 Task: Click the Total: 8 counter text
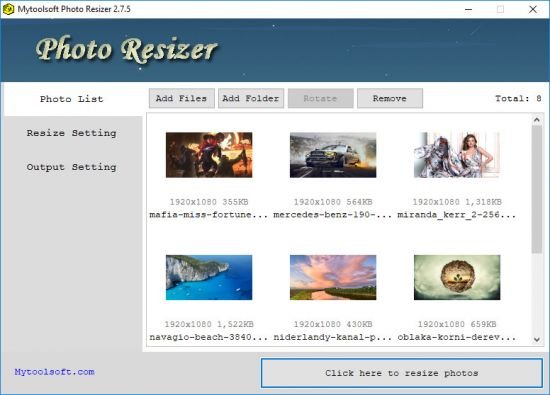tap(518, 99)
